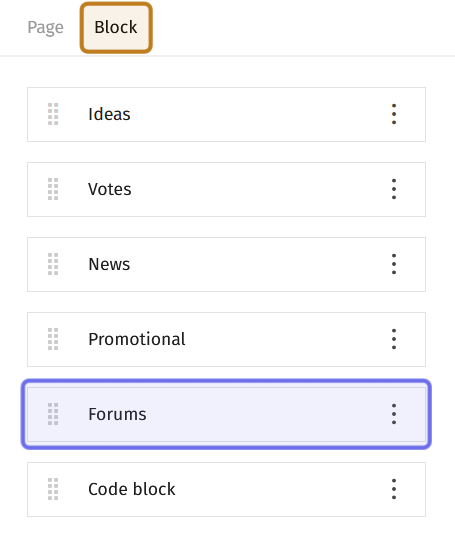
Task: Switch to the Page tab
Action: click(x=45, y=28)
